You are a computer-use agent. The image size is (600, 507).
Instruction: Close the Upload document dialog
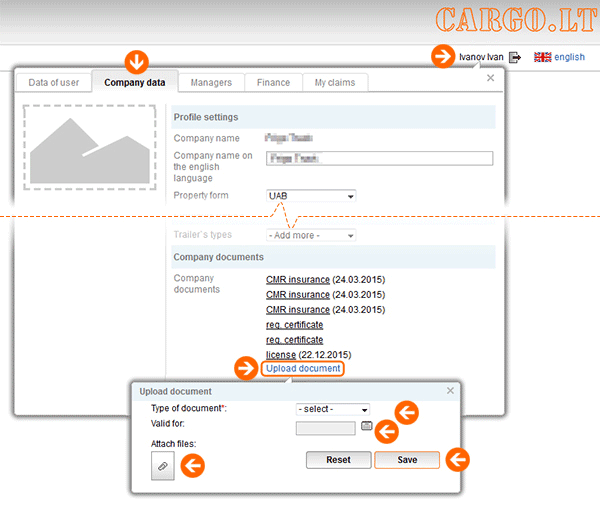(x=450, y=390)
